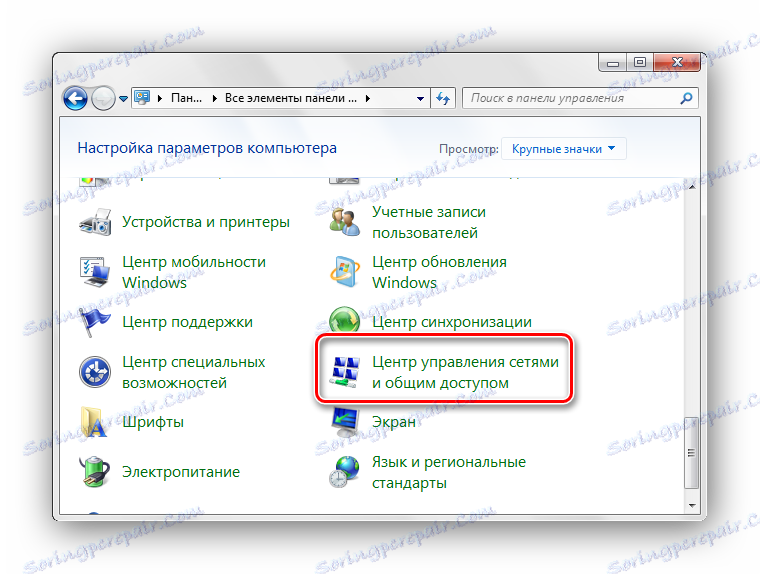
Task: Click the User Accounts people icon
Action: point(345,222)
